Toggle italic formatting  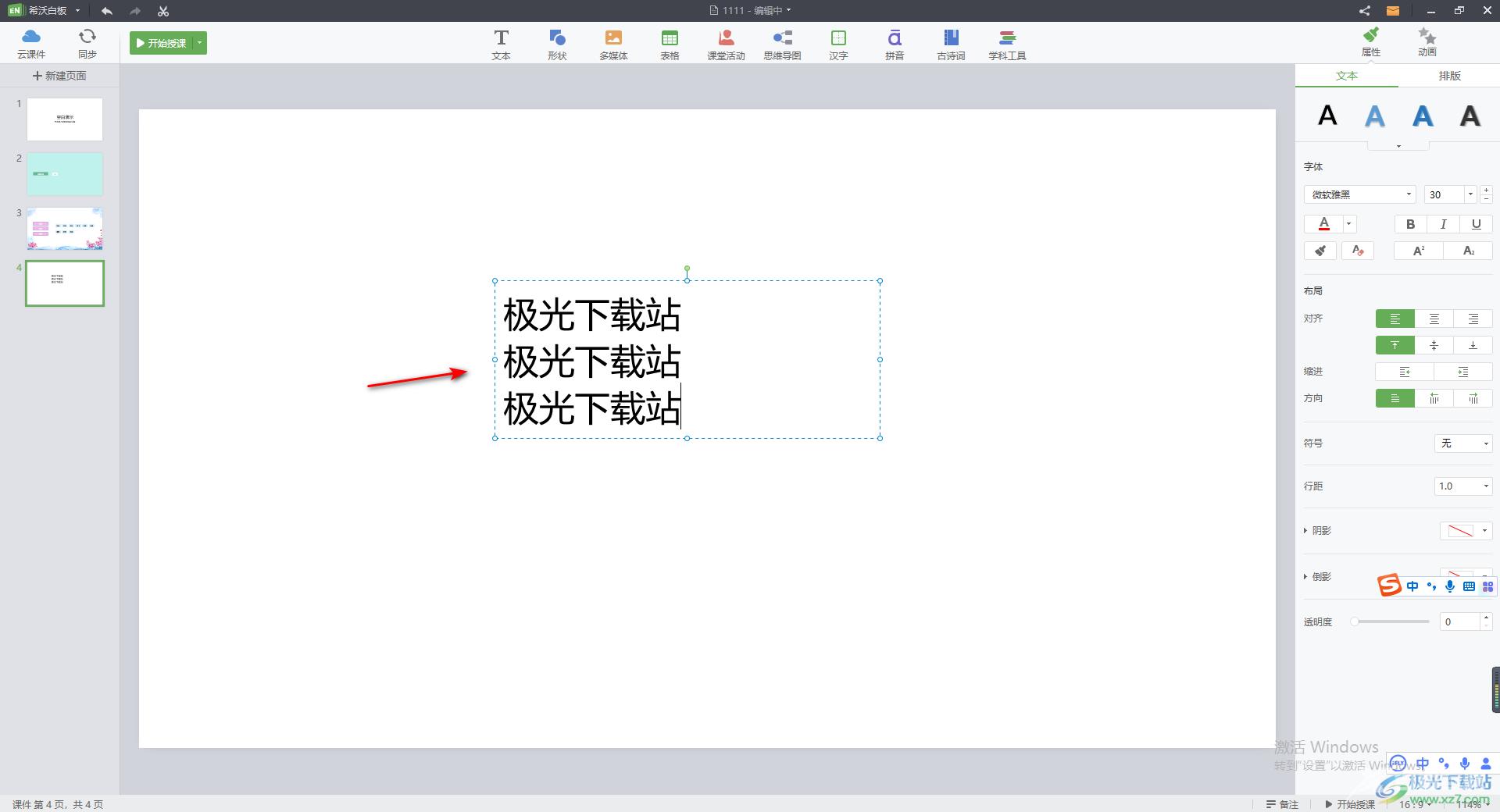click(1444, 224)
